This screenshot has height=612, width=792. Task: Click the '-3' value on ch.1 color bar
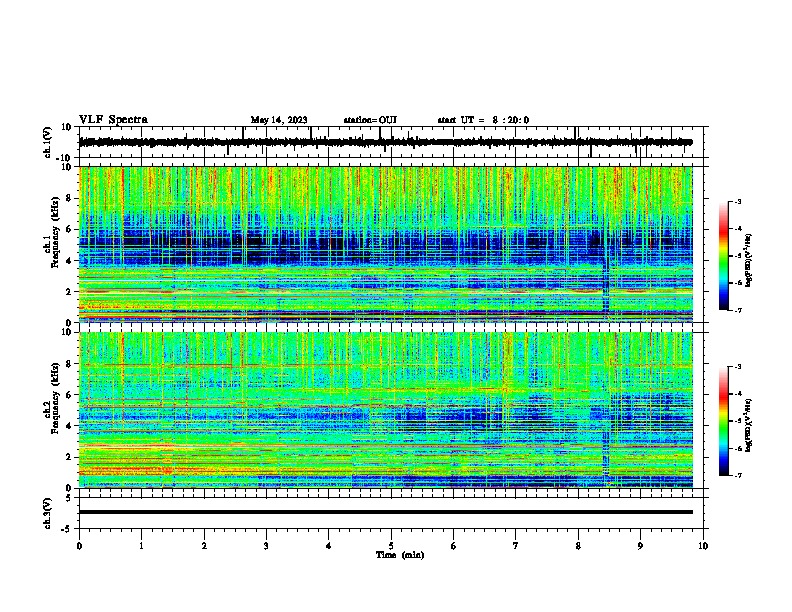click(737, 201)
